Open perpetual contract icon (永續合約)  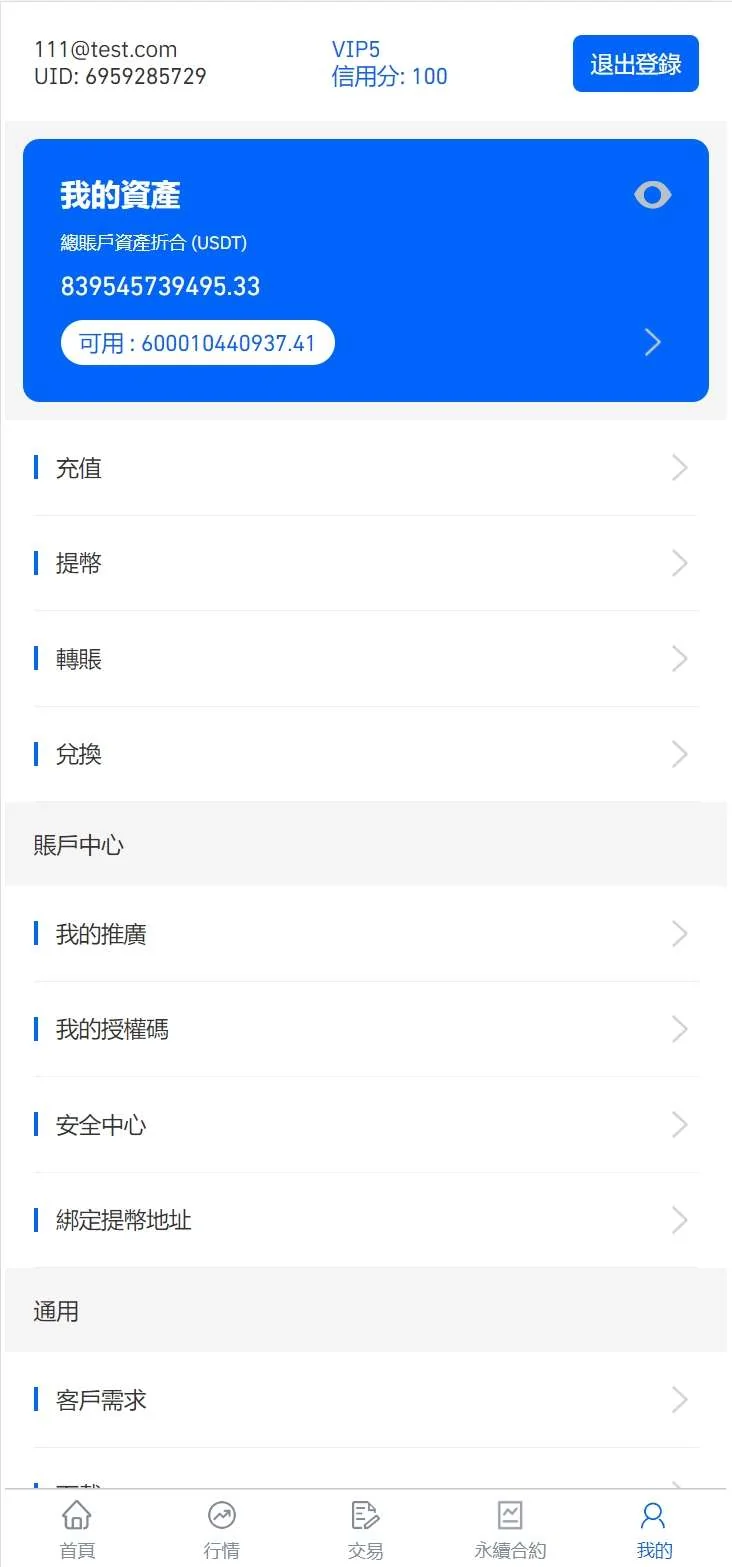coord(510,1515)
